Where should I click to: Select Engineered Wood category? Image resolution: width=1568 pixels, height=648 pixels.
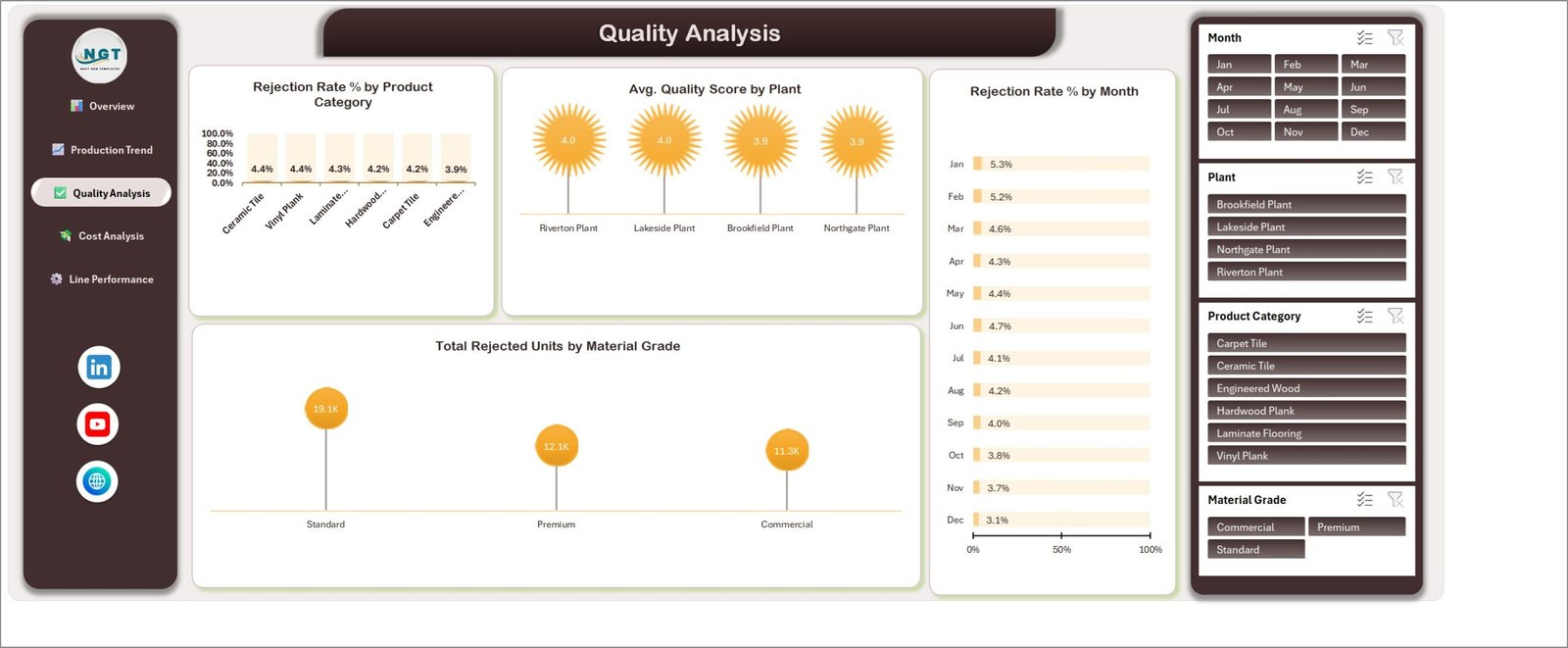[1306, 389]
